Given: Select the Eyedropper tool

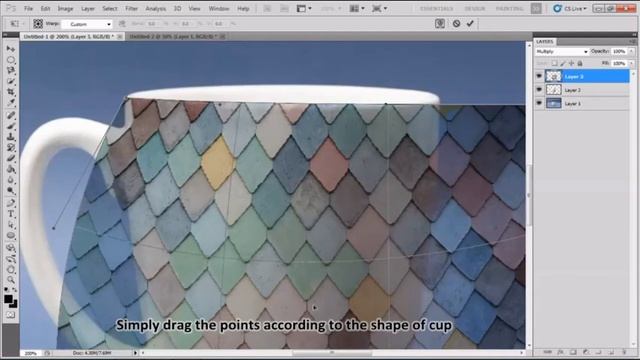Looking at the screenshot, I should coord(11,103).
